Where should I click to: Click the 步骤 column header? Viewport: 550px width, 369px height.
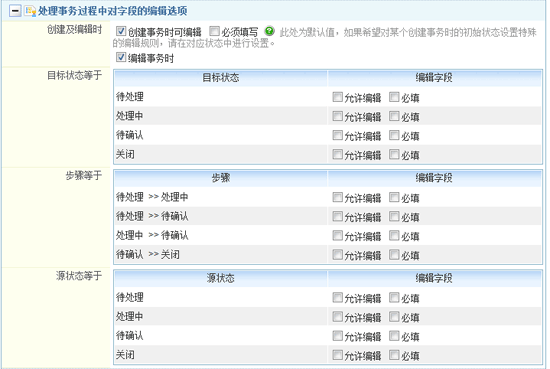221,178
